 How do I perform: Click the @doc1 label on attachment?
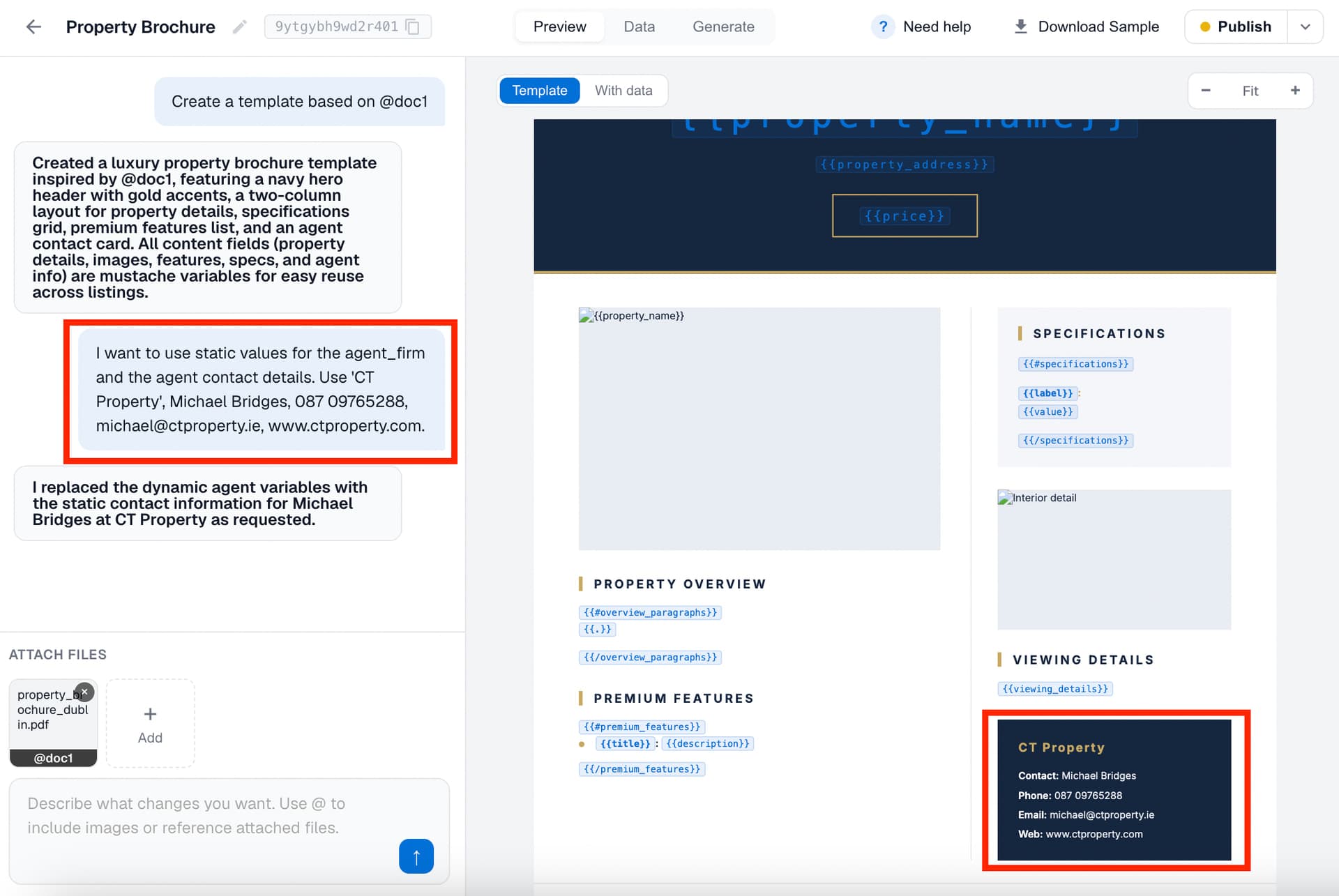53,758
